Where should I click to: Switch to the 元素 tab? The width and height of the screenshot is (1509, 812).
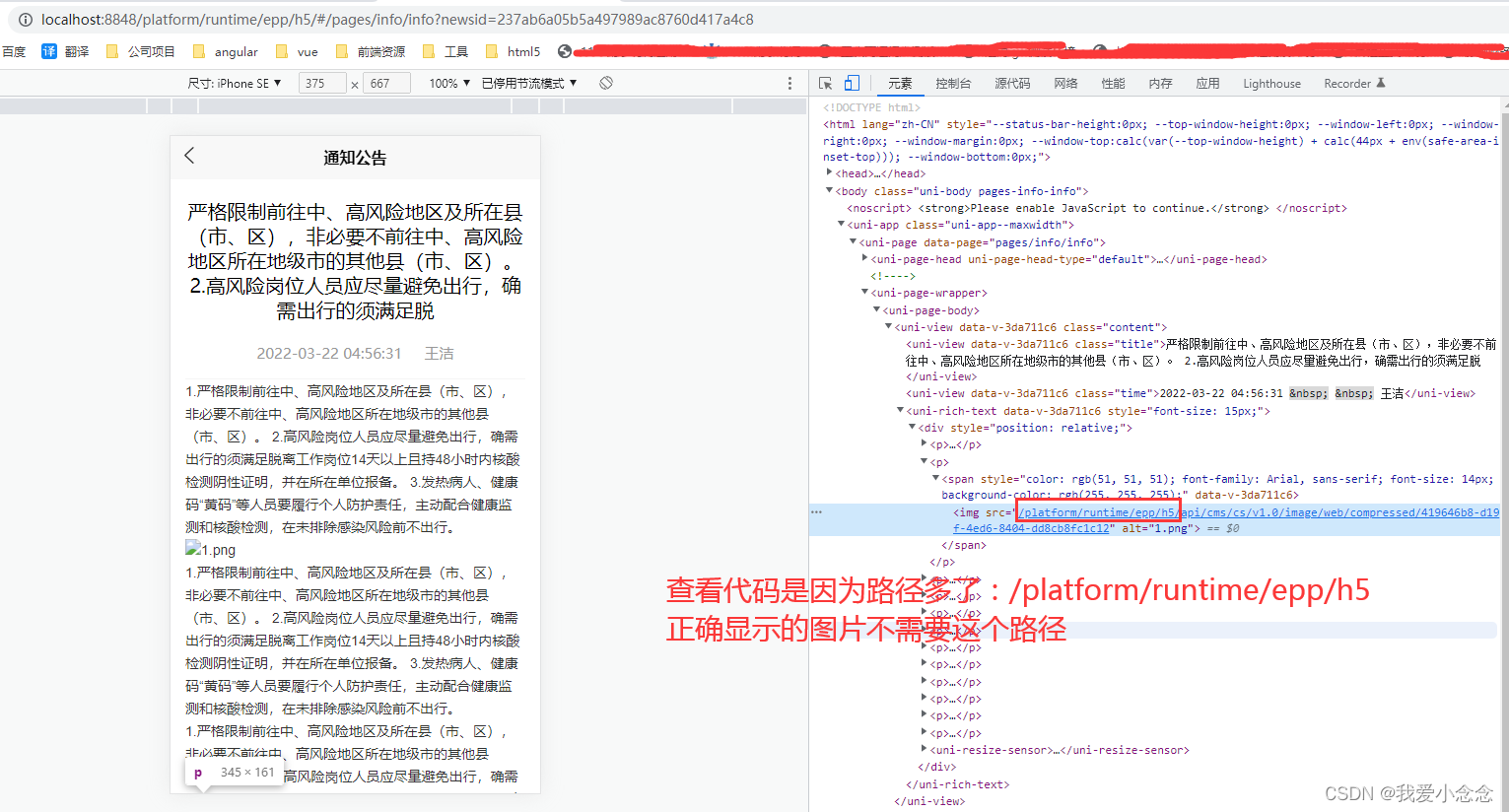pyautogui.click(x=900, y=84)
